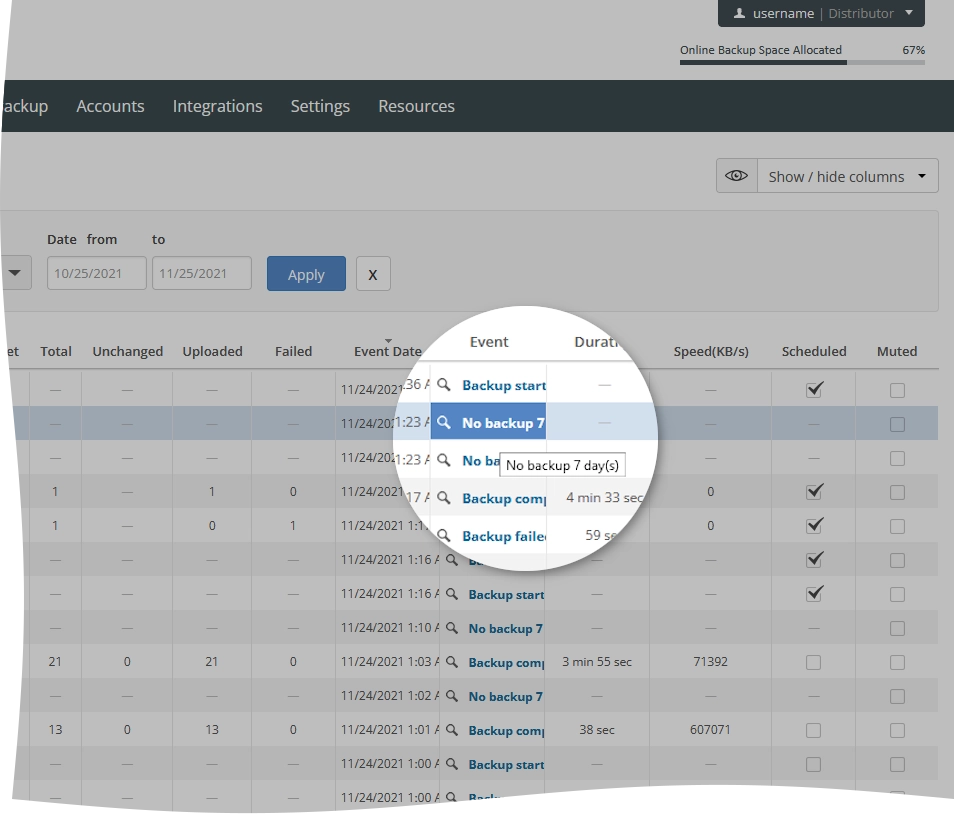Click the 71392 speed value
This screenshot has height=814, width=954.
pos(711,661)
